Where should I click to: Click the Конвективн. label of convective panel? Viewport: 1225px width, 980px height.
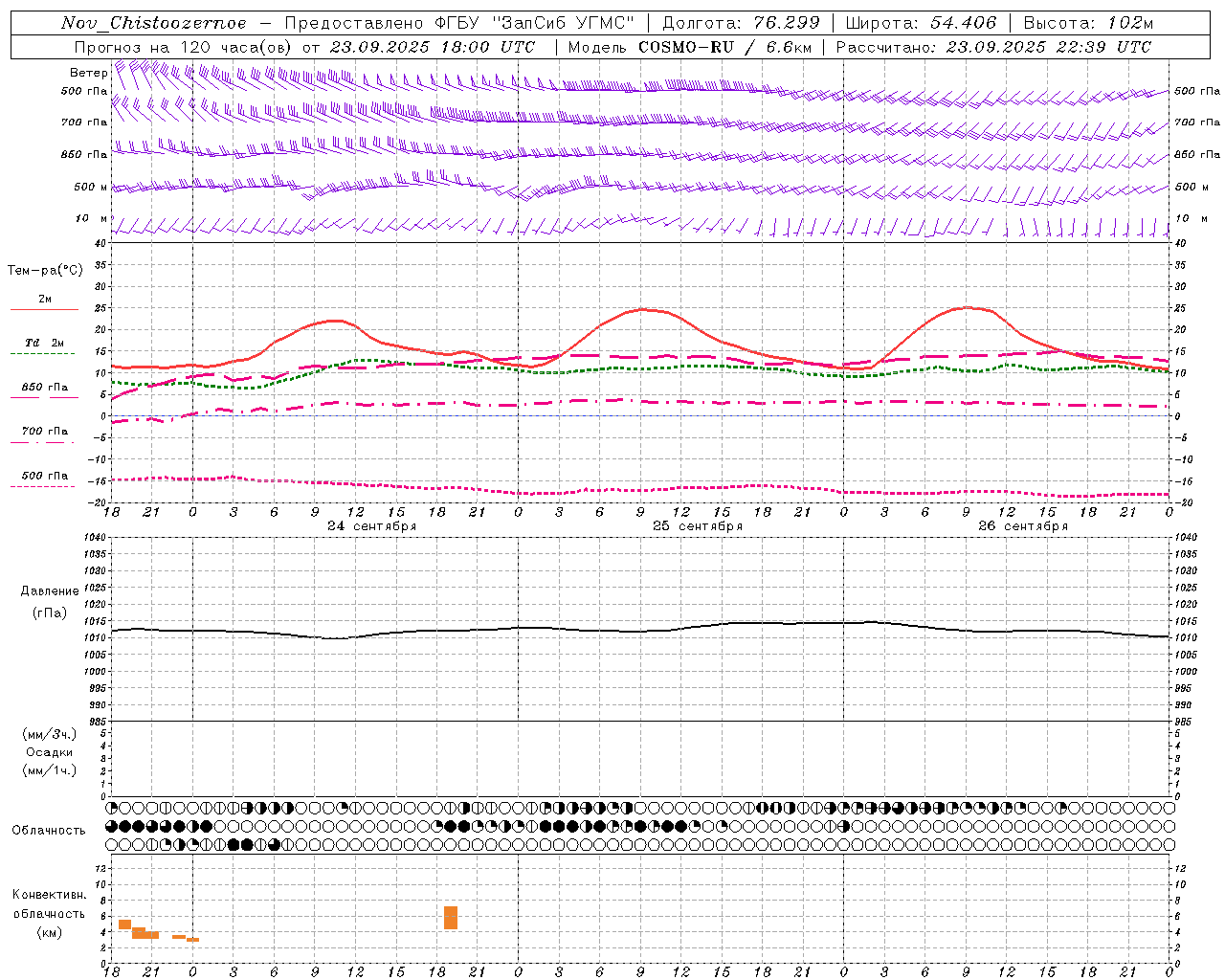pos(50,895)
